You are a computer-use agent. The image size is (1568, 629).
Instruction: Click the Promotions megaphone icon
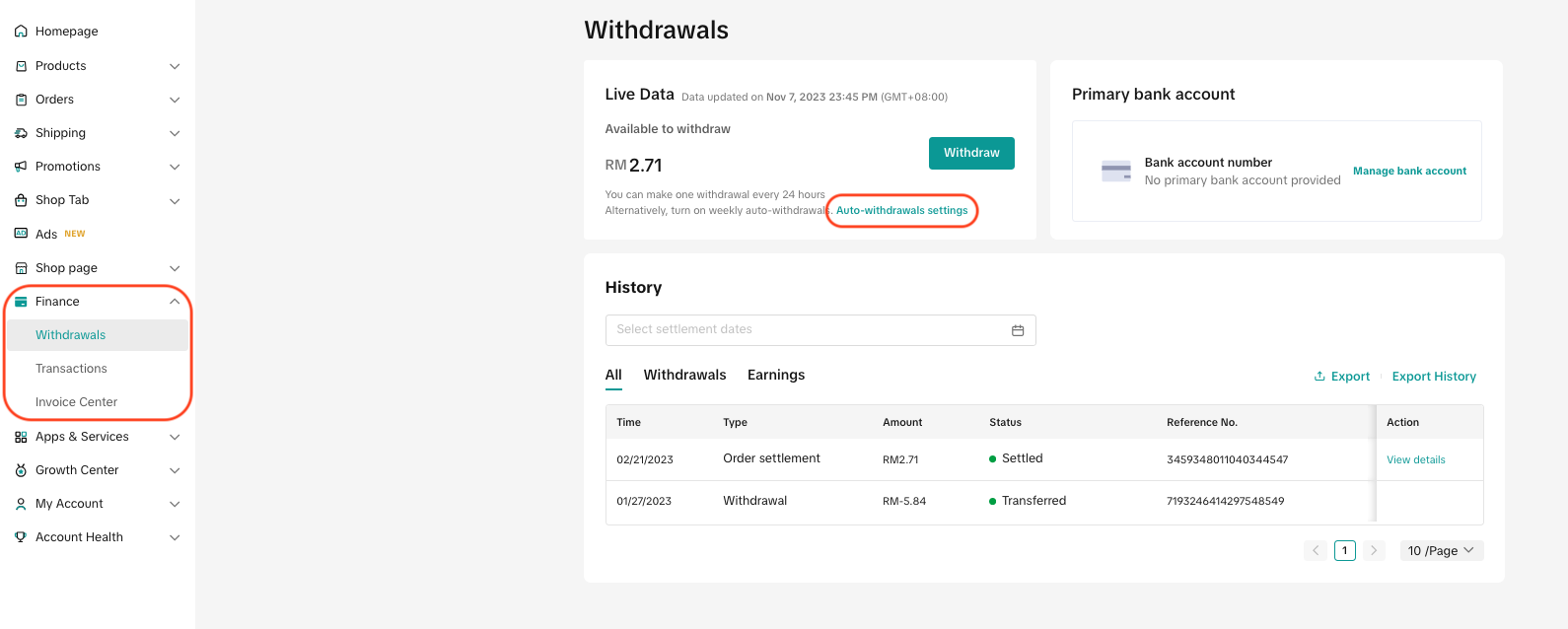click(21, 167)
